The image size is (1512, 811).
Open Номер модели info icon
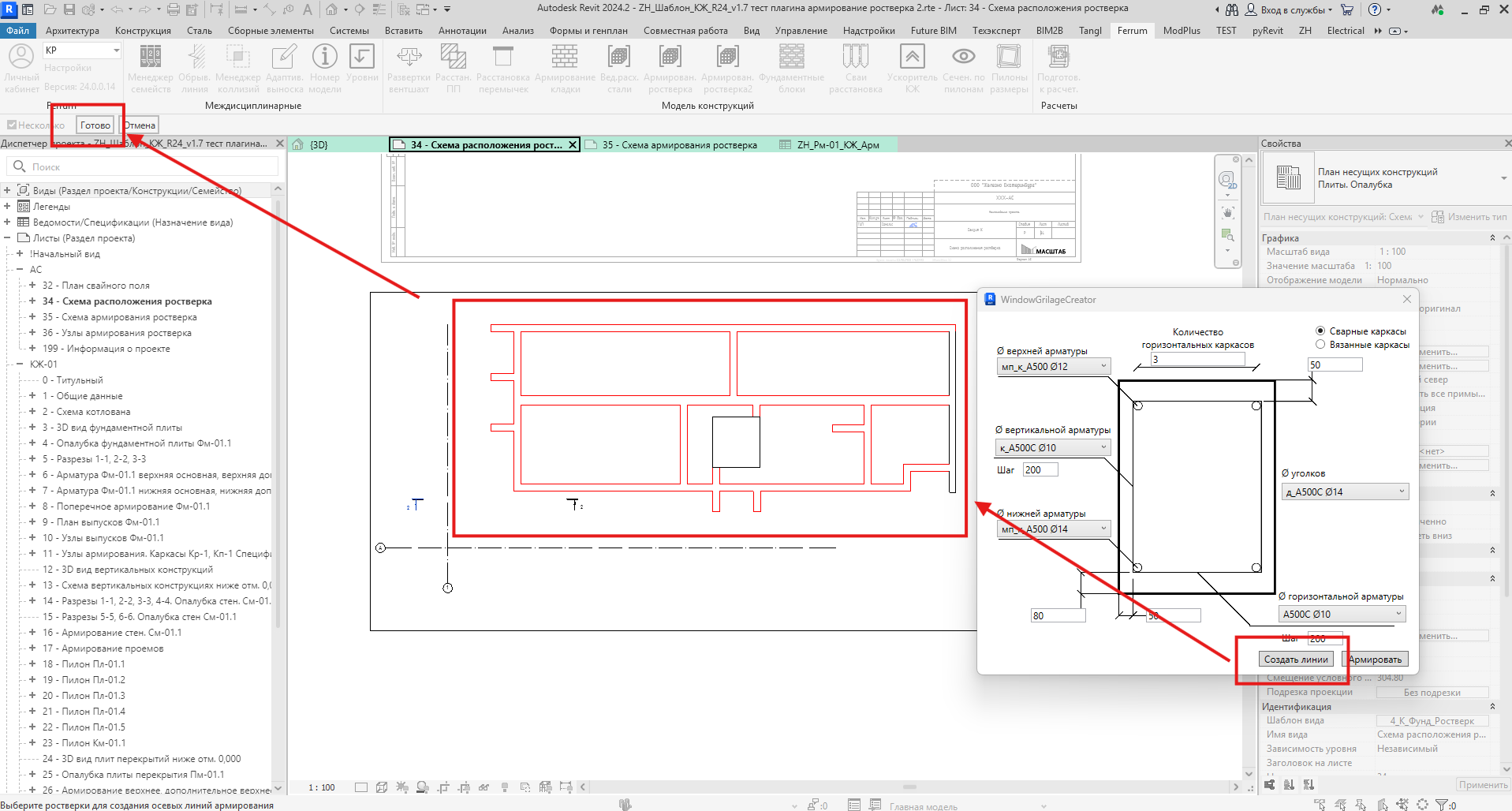coord(324,57)
